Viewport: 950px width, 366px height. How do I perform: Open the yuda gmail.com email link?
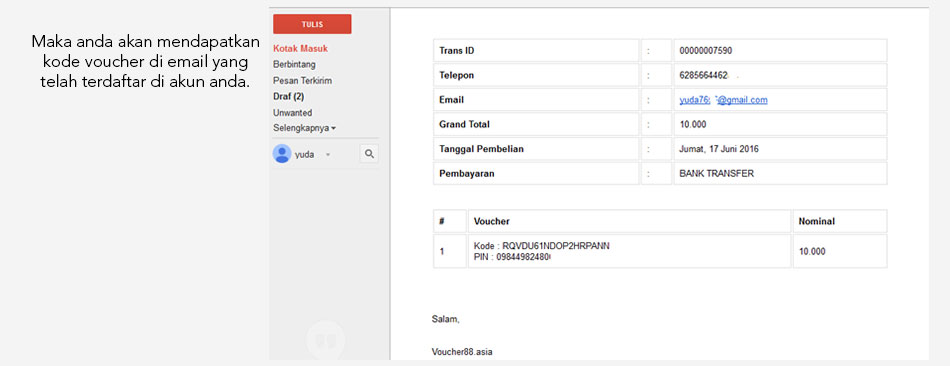723,100
